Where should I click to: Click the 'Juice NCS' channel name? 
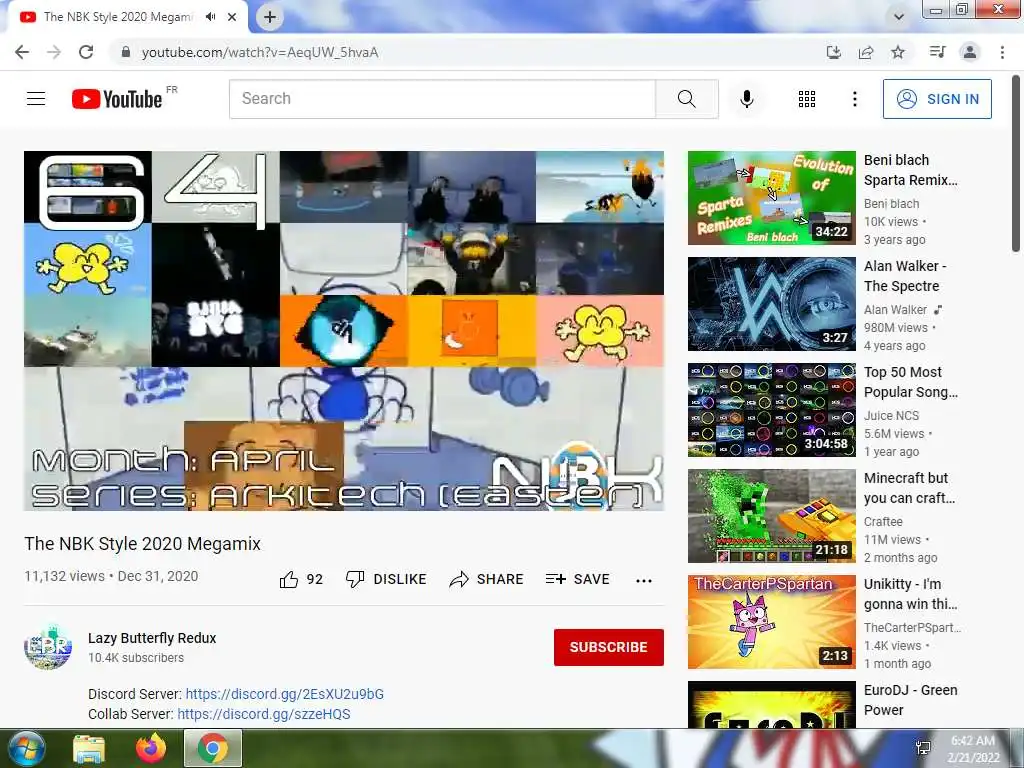[891, 415]
